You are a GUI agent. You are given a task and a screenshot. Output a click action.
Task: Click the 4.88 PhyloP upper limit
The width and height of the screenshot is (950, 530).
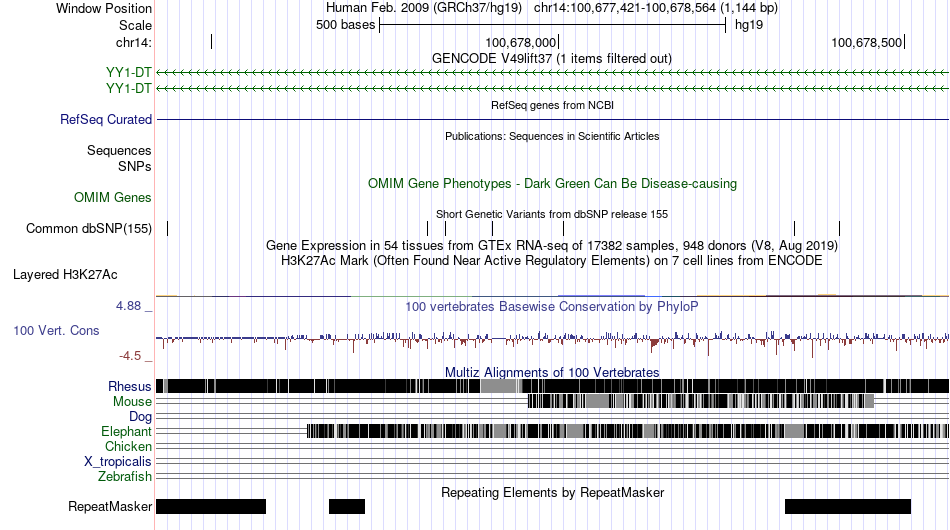[x=128, y=306]
